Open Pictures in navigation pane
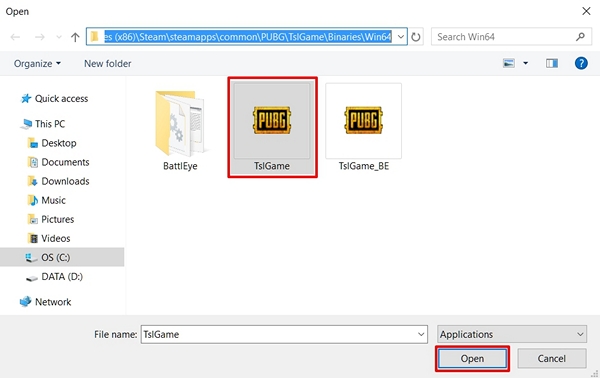 coord(51,220)
